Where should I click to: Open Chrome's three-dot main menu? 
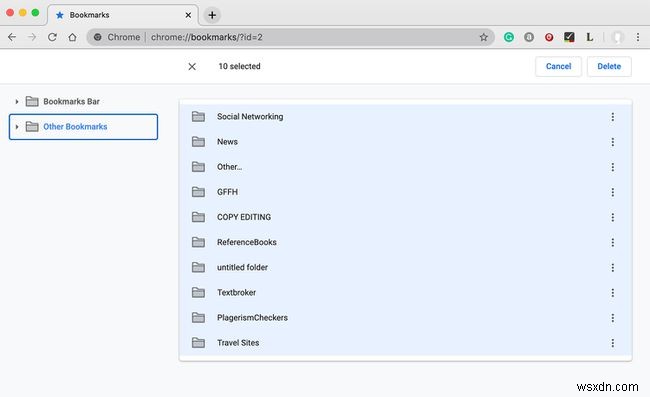[x=638, y=37]
